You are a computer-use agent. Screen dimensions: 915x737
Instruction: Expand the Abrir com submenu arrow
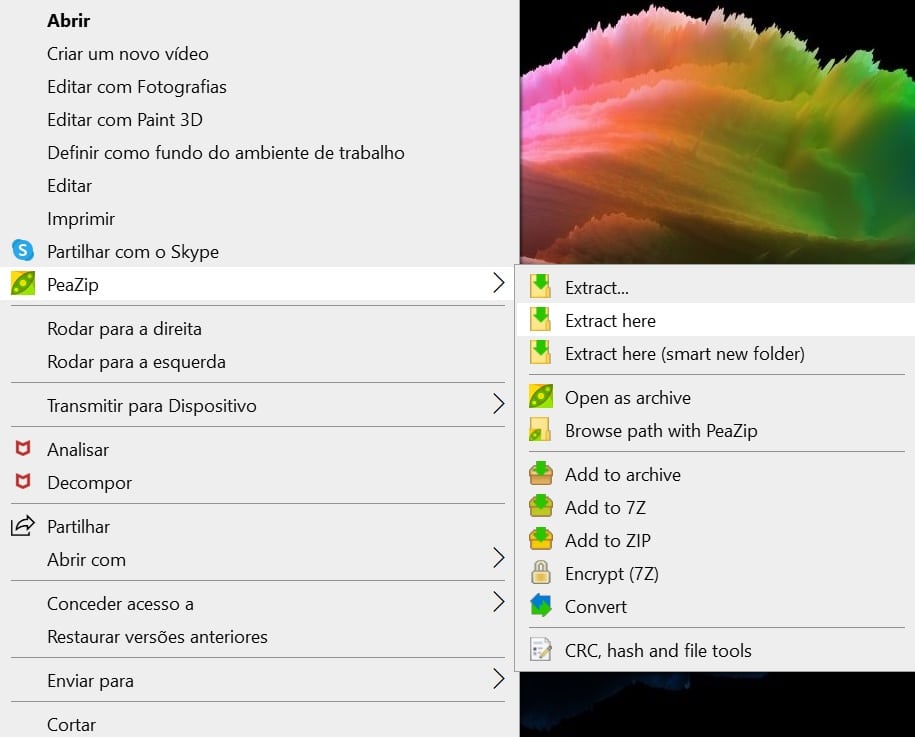pyautogui.click(x=498, y=558)
